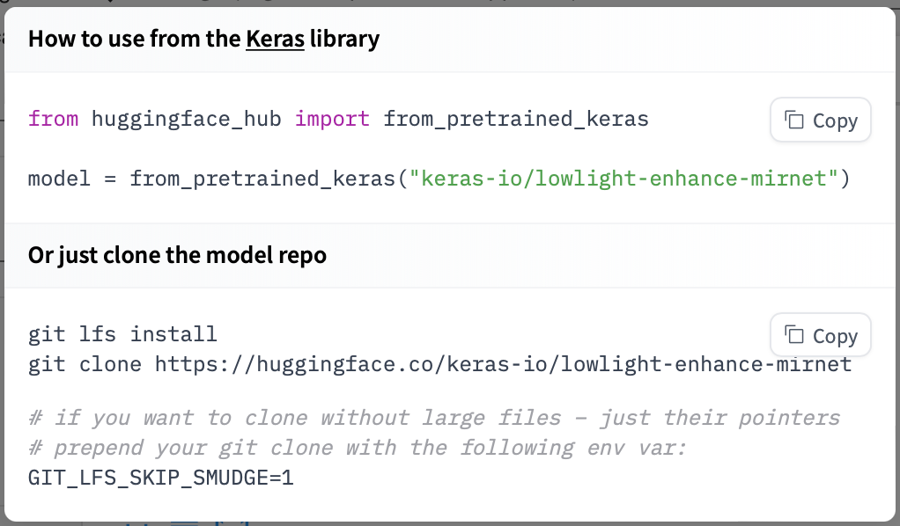
Task: Copy the Keras Python snippet
Action: tap(821, 120)
